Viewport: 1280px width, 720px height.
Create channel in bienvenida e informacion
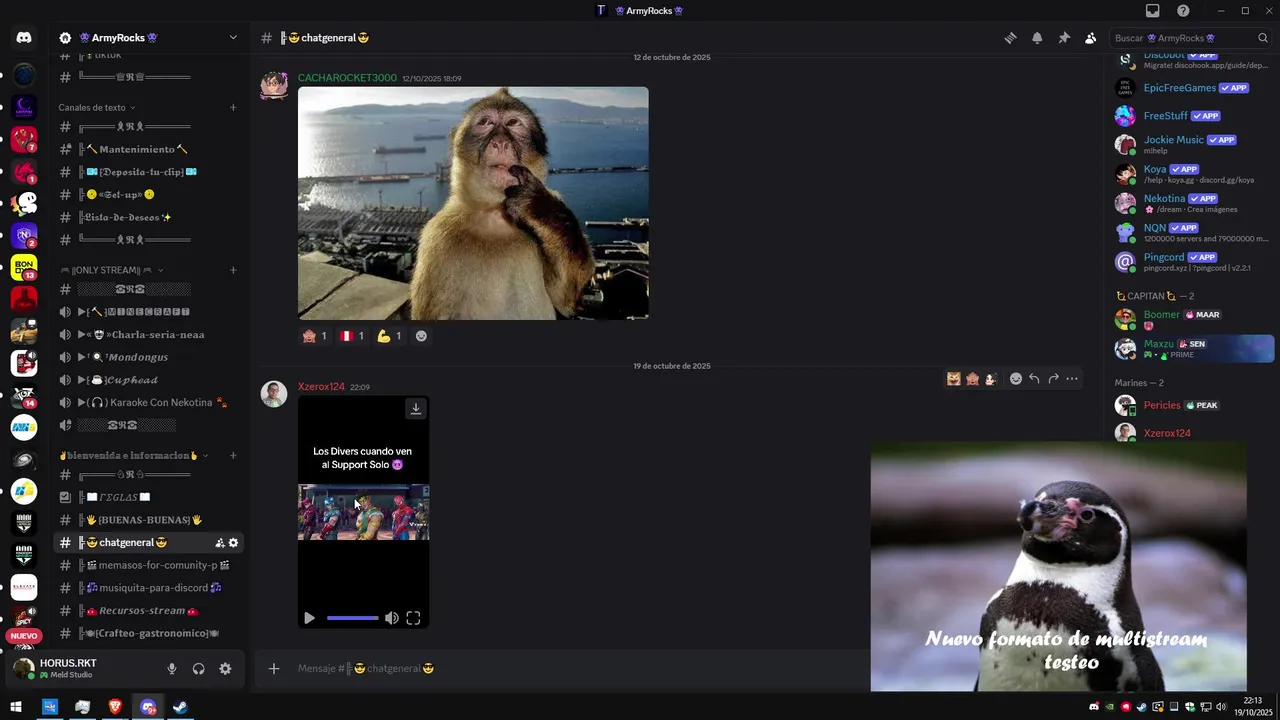click(233, 456)
